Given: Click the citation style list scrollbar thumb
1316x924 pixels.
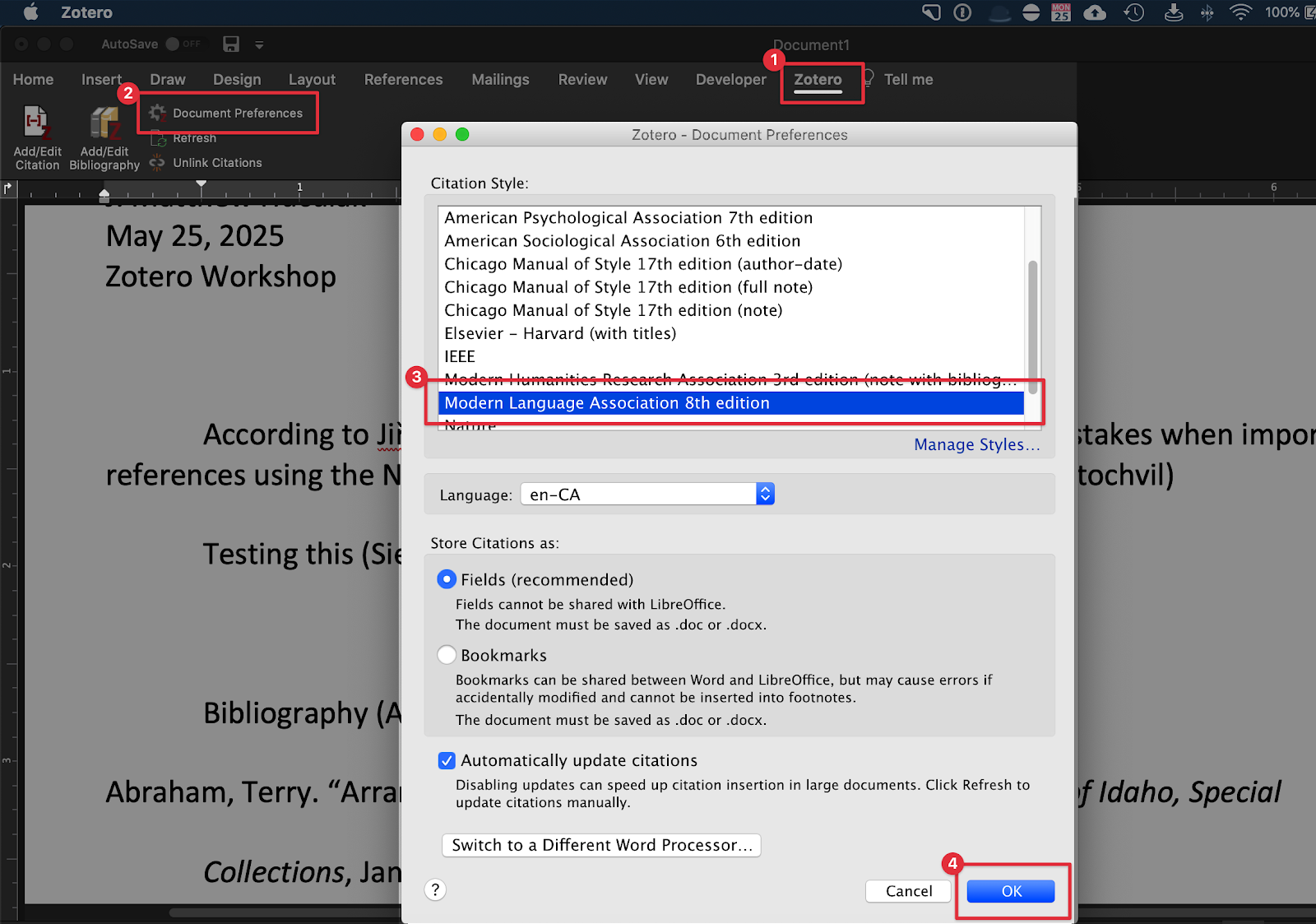Looking at the screenshot, I should pyautogui.click(x=1032, y=327).
